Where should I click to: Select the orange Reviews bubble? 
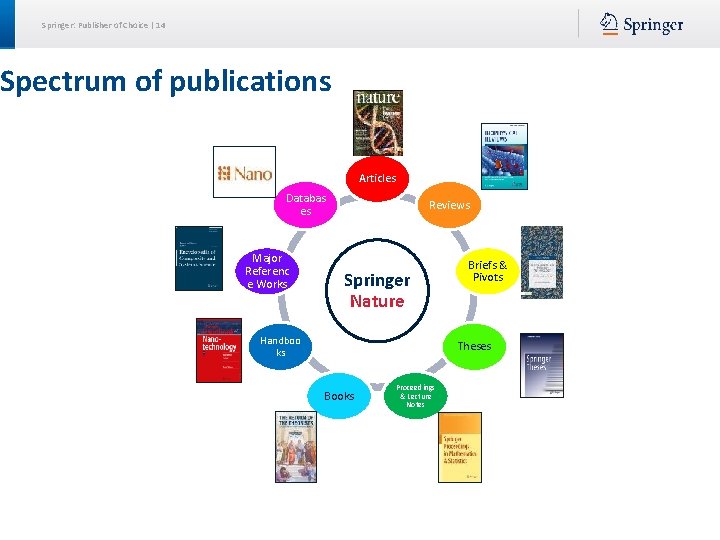450,205
